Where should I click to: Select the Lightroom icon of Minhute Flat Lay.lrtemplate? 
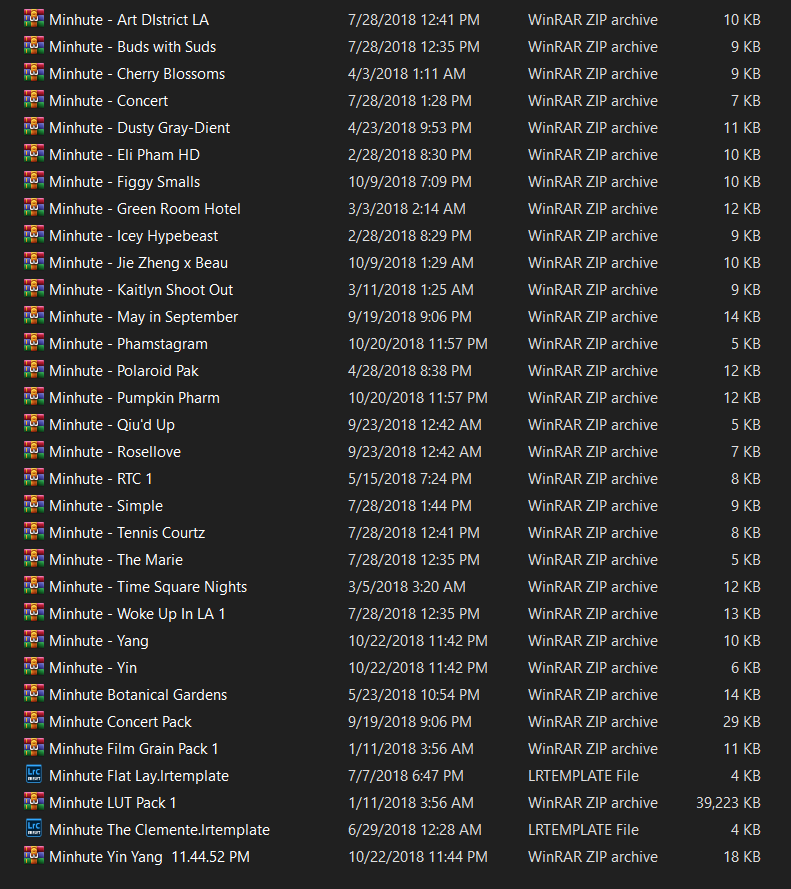(x=34, y=774)
